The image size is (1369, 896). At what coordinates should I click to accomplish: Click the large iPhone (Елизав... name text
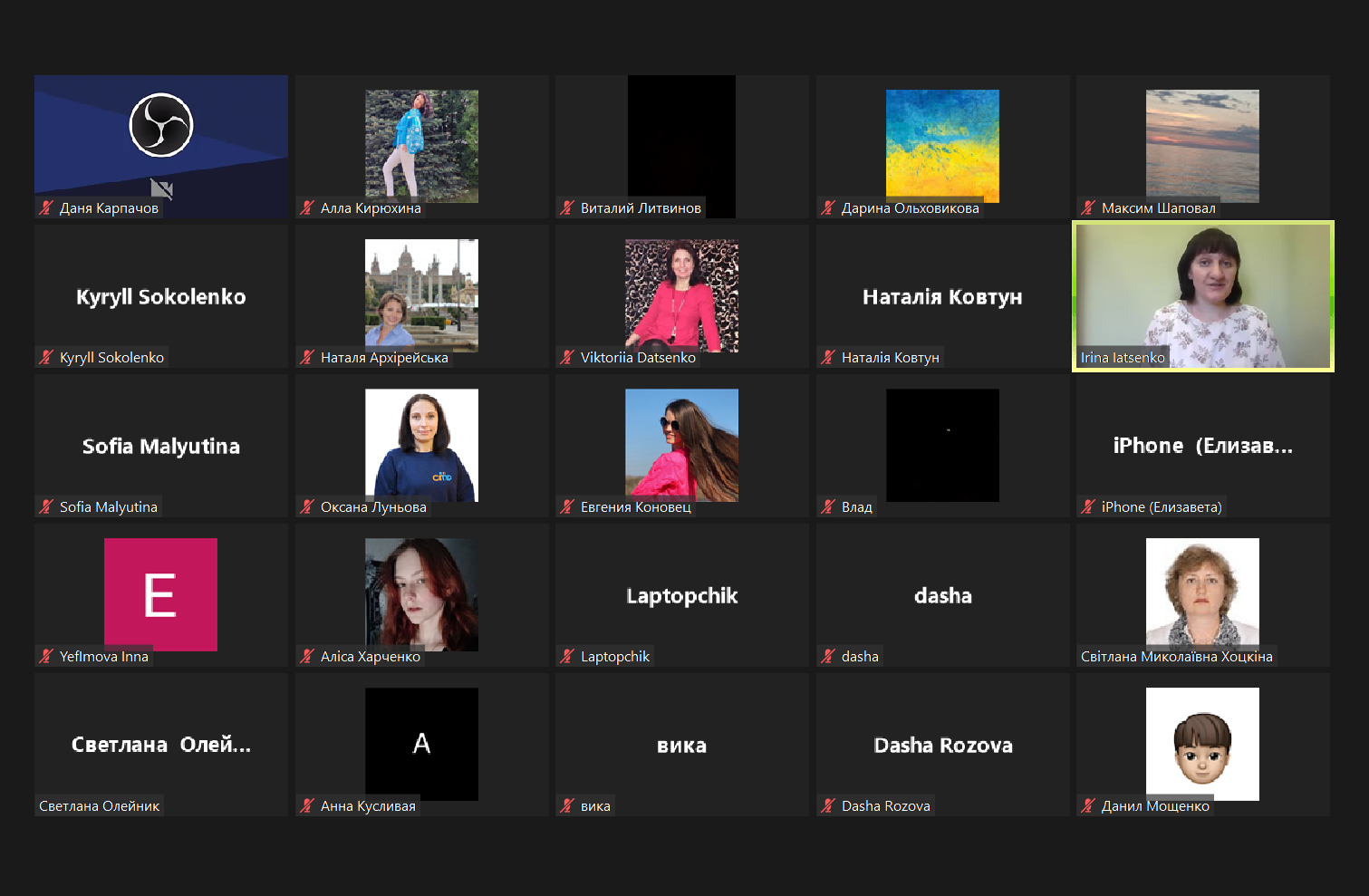click(1203, 446)
